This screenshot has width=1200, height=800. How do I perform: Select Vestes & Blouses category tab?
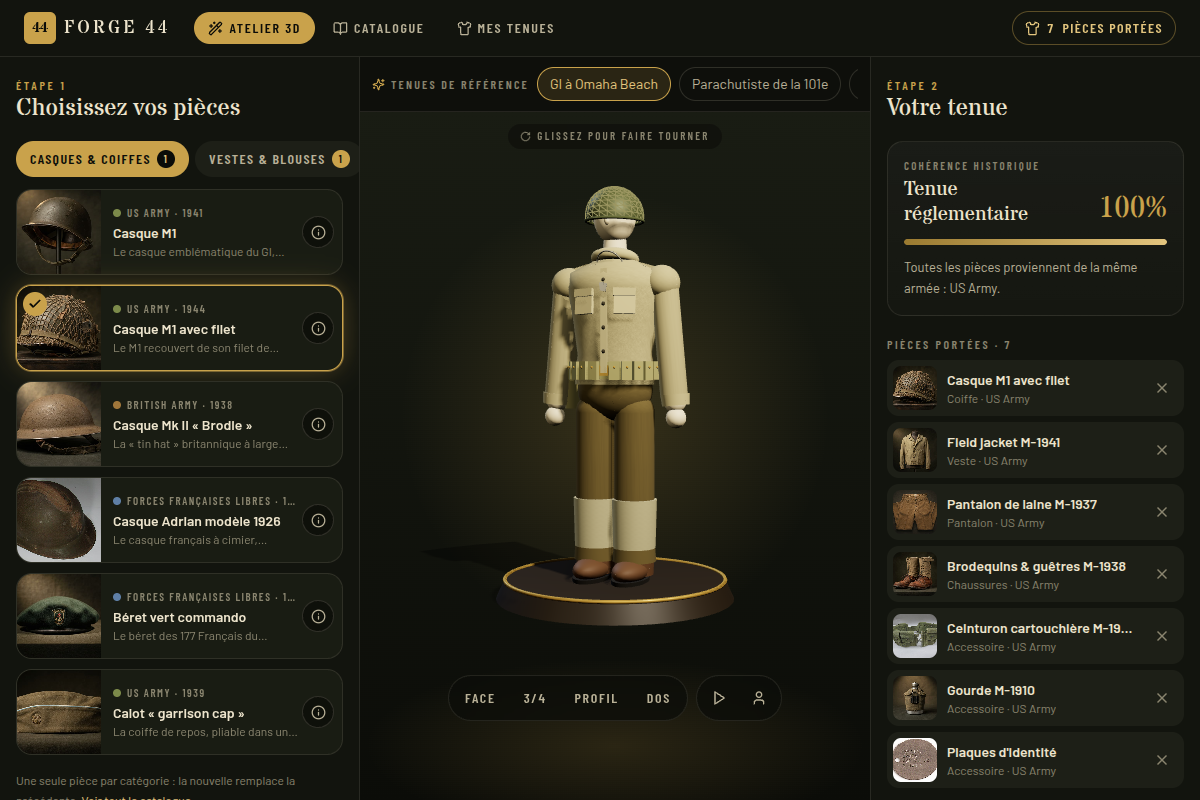coord(279,159)
